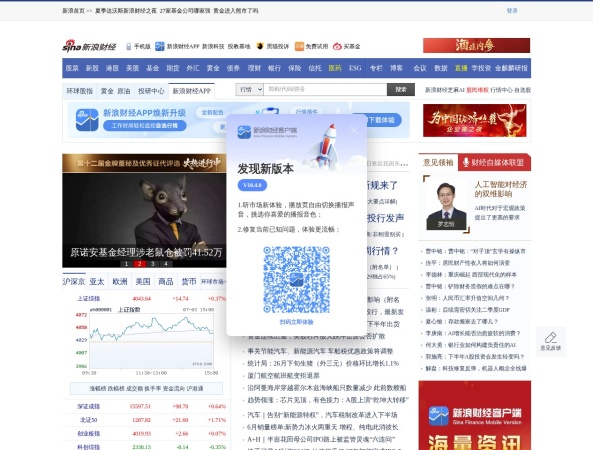
Task: Click the 手机版 phone icon
Action: click(x=129, y=46)
